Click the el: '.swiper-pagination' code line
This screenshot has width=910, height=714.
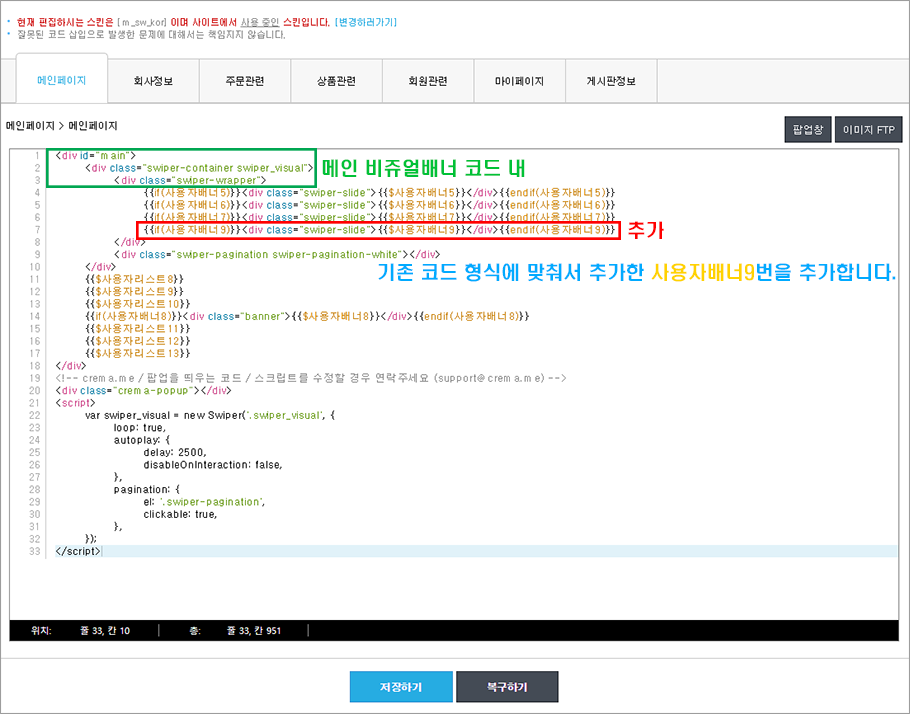(x=204, y=502)
